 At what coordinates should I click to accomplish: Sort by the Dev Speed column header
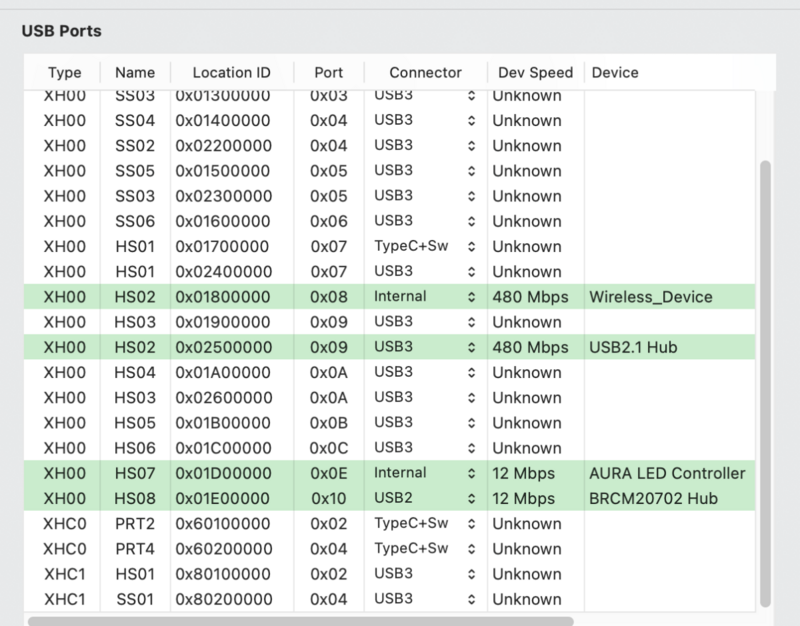click(x=535, y=72)
